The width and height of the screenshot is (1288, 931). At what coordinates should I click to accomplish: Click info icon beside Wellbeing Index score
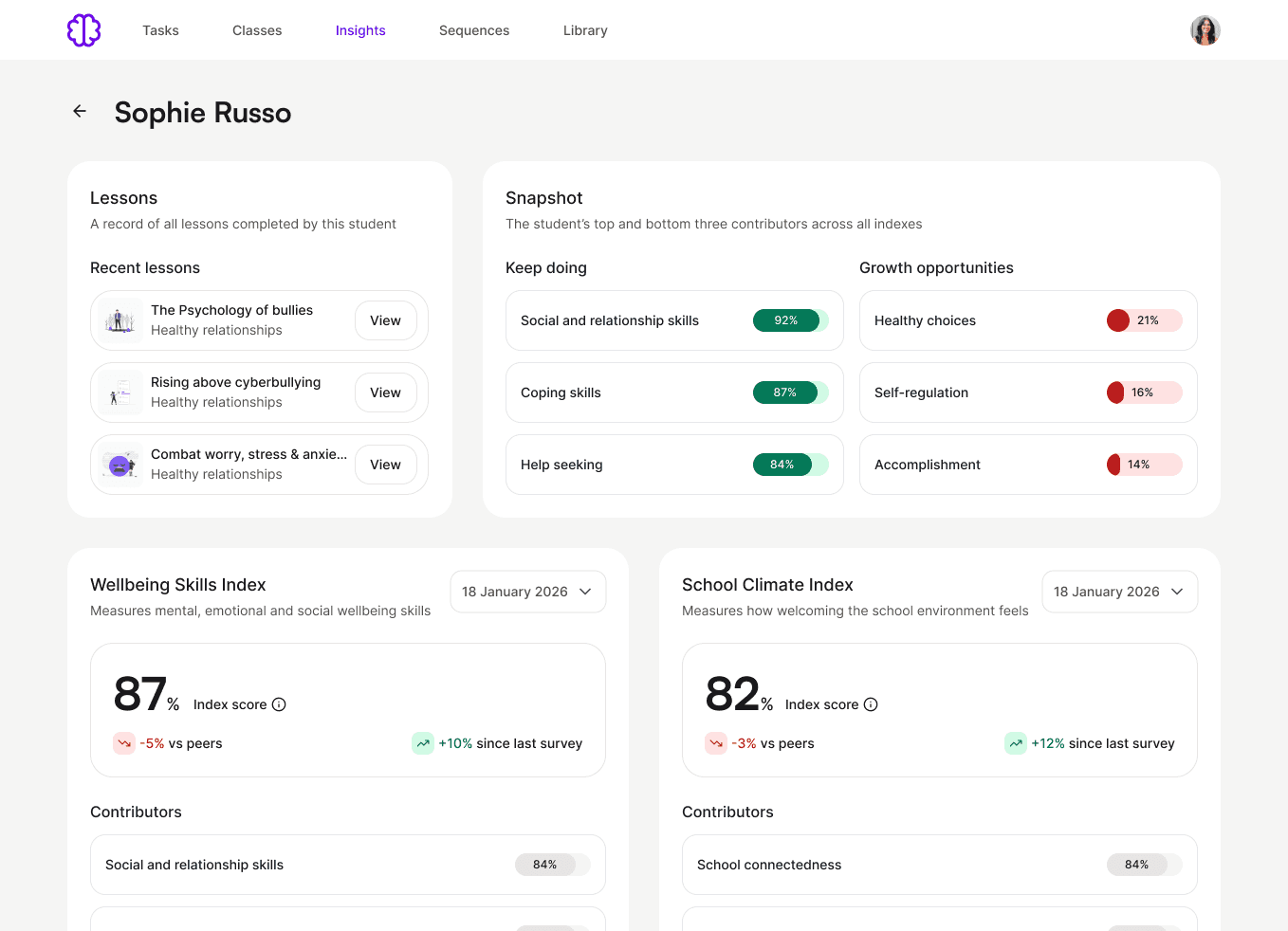279,704
